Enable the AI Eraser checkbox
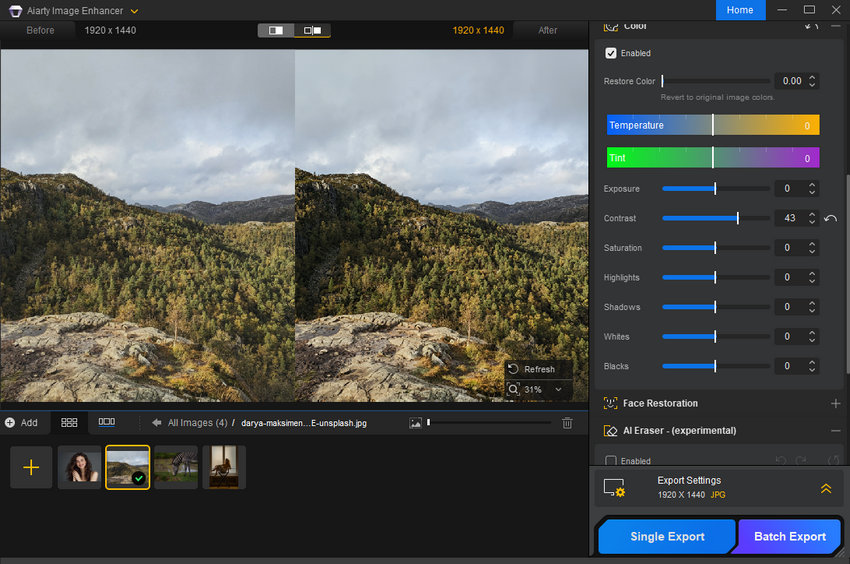 (x=611, y=461)
